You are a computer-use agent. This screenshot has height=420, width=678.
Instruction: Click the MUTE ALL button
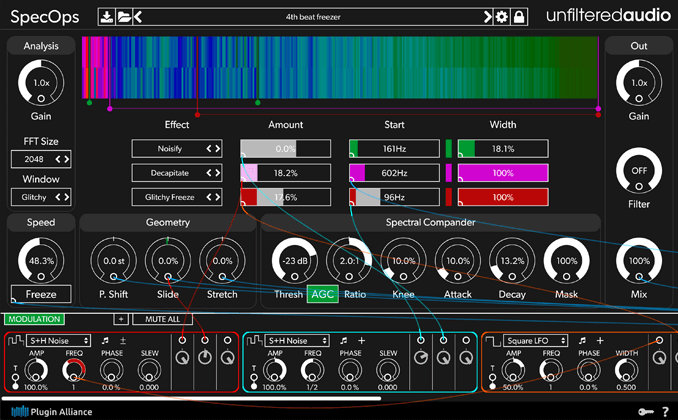pyautogui.click(x=163, y=319)
